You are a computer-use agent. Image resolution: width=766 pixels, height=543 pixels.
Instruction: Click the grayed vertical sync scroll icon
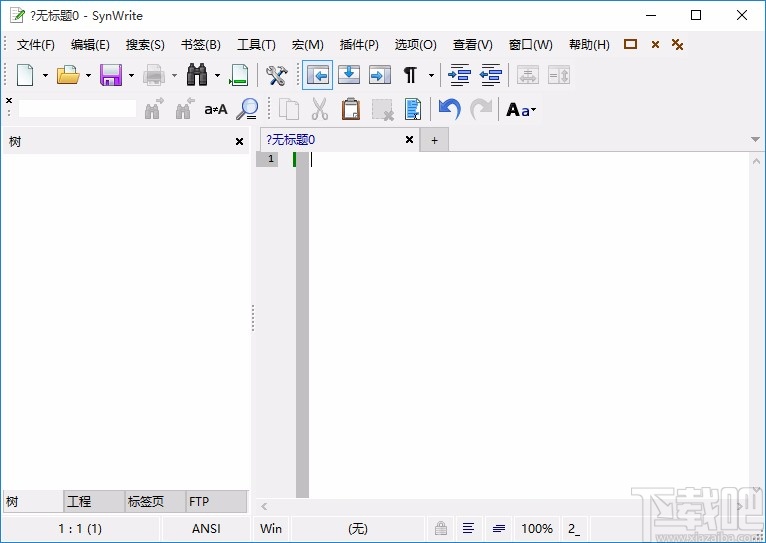pyautogui.click(x=559, y=75)
